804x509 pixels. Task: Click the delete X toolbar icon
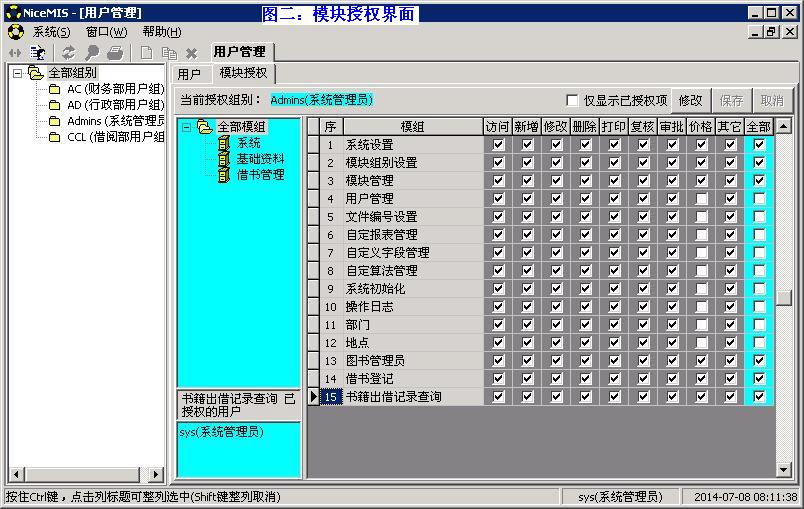(x=192, y=53)
